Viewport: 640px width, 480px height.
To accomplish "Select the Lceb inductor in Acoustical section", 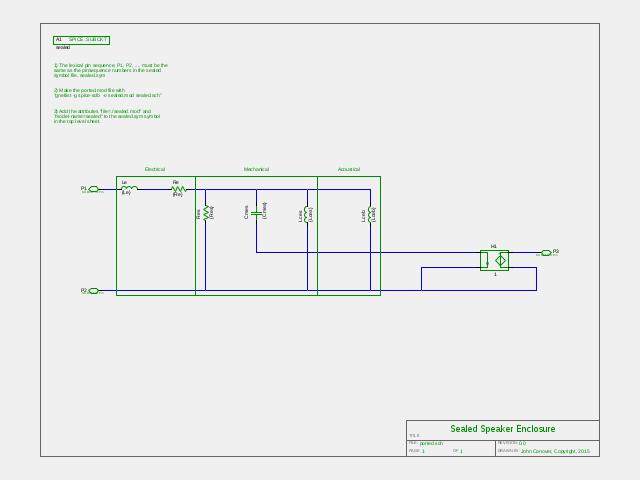I will point(370,215).
